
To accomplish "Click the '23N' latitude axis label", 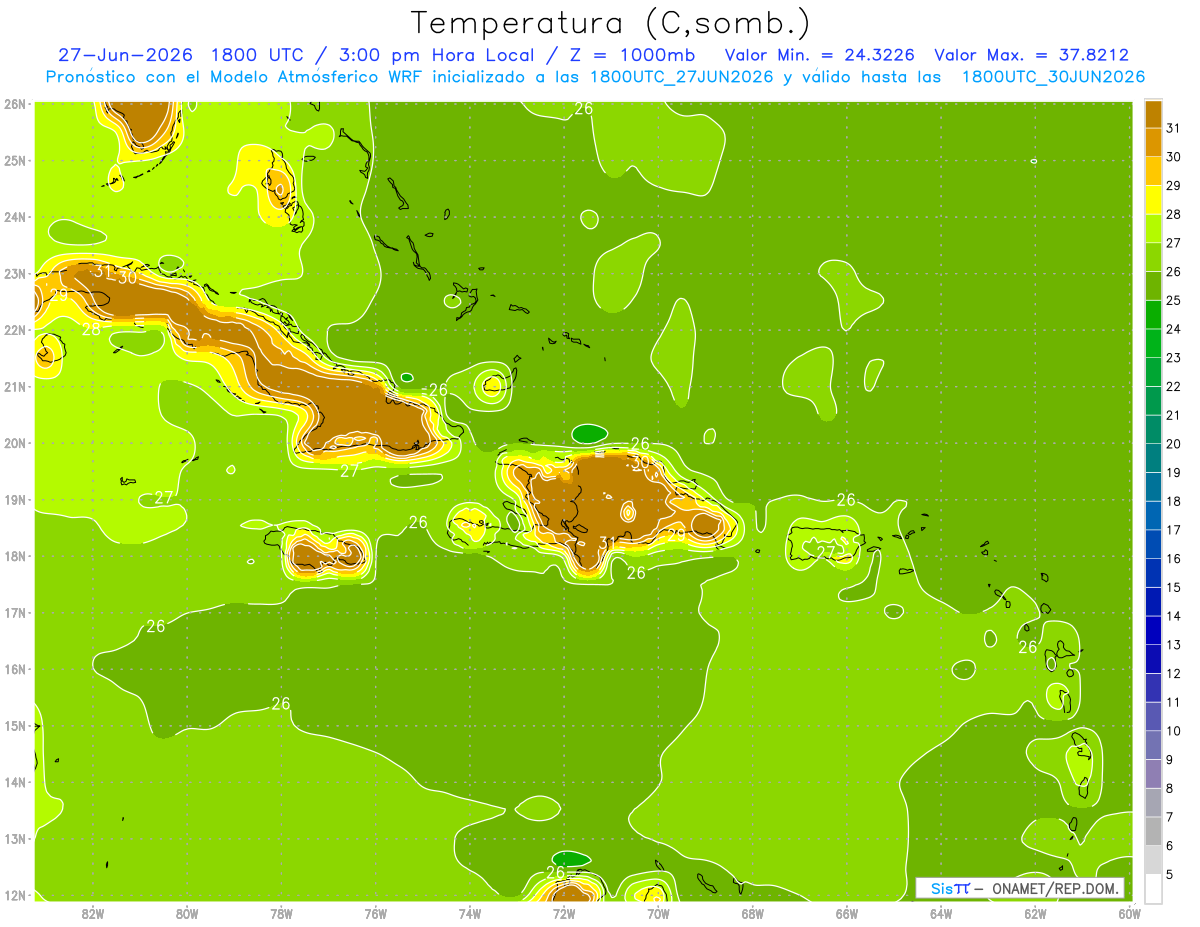I will (x=15, y=273).
